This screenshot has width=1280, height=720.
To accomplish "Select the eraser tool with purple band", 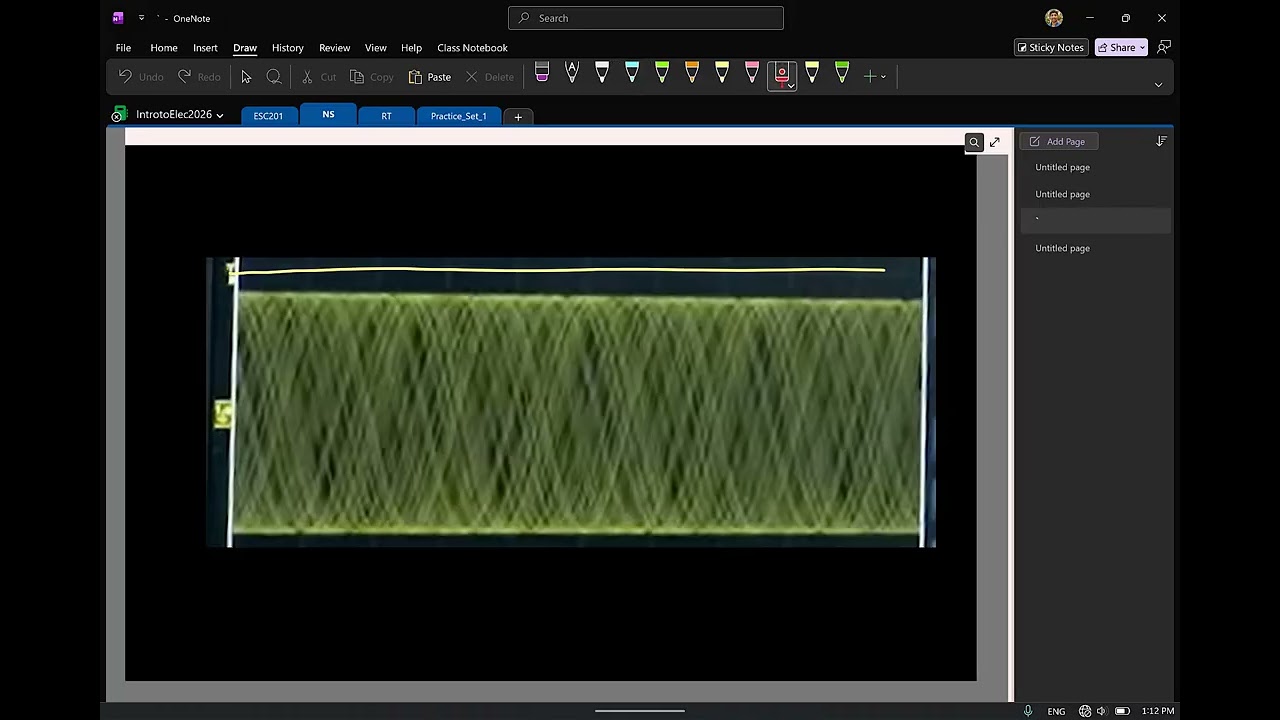I will tap(542, 72).
